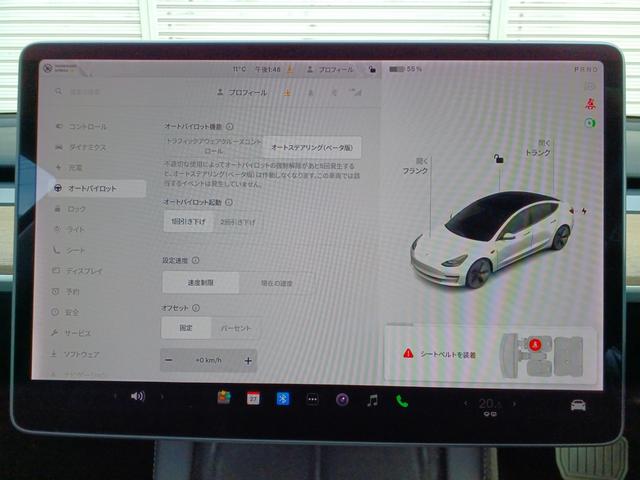This screenshot has width=640, height=480.
Task: Open the ソフトウェア settings section
Action: [82, 354]
